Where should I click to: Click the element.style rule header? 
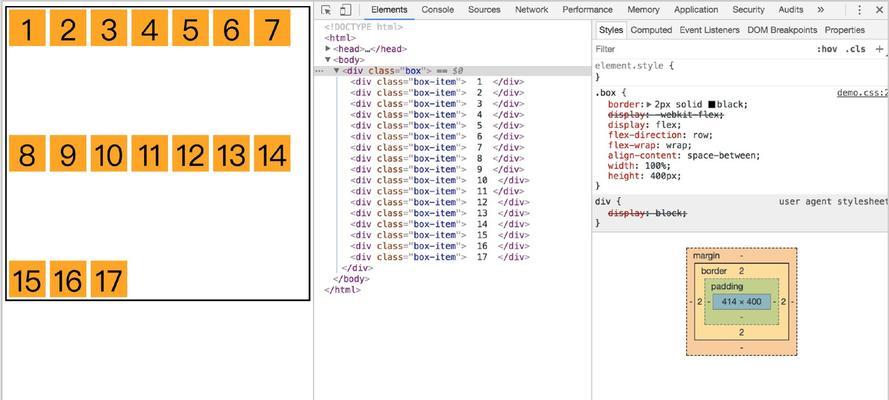pos(634,66)
